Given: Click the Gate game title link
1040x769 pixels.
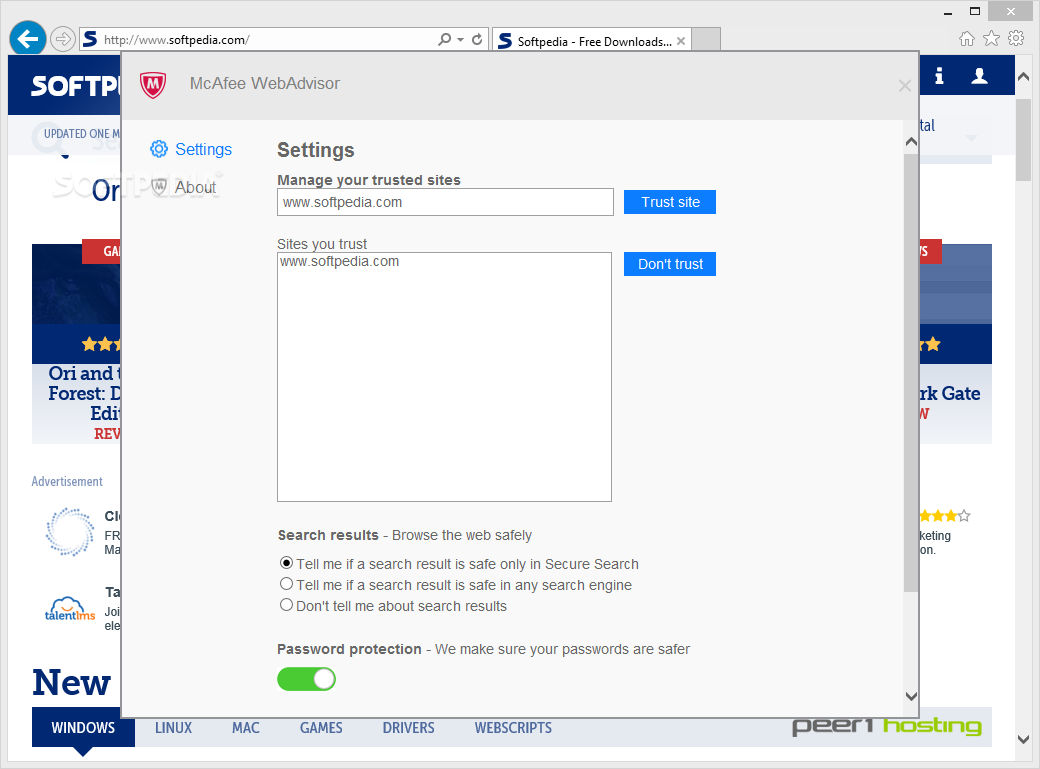Looking at the screenshot, I should click(949, 393).
